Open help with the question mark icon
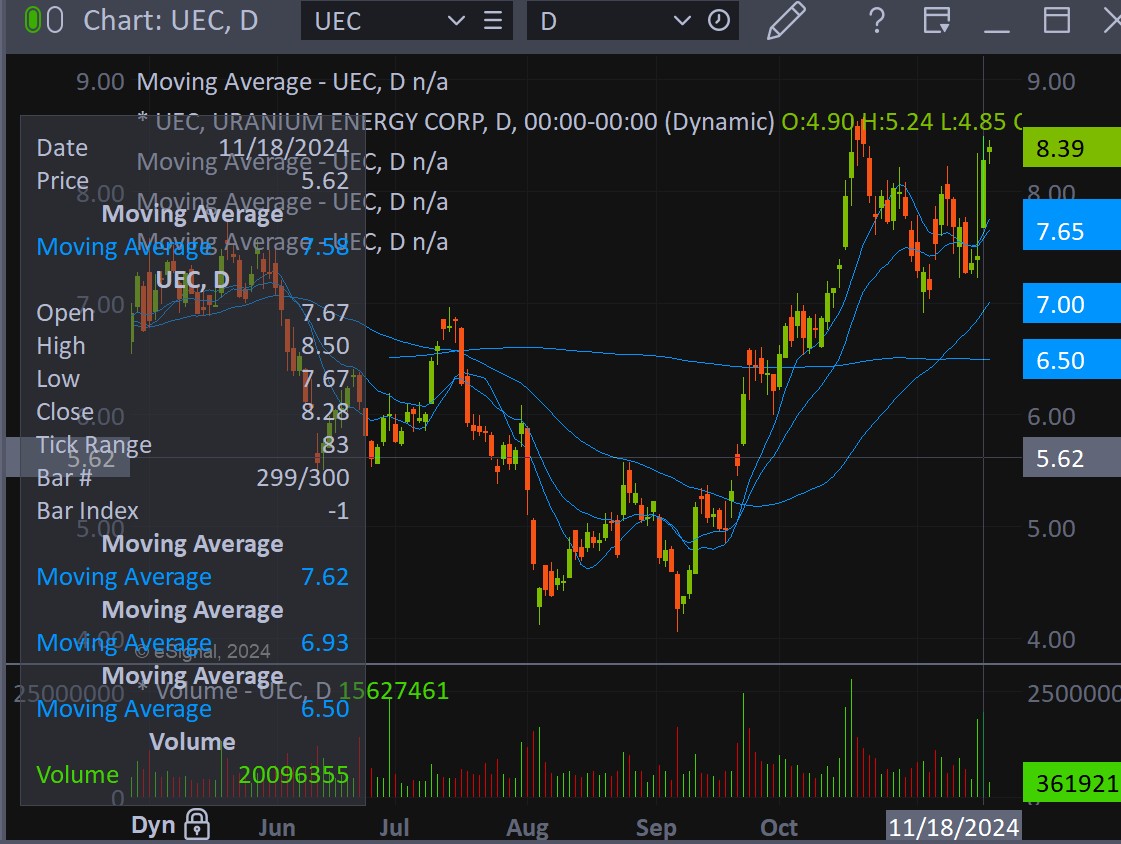Viewport: 1121px width, 844px height. 876,21
